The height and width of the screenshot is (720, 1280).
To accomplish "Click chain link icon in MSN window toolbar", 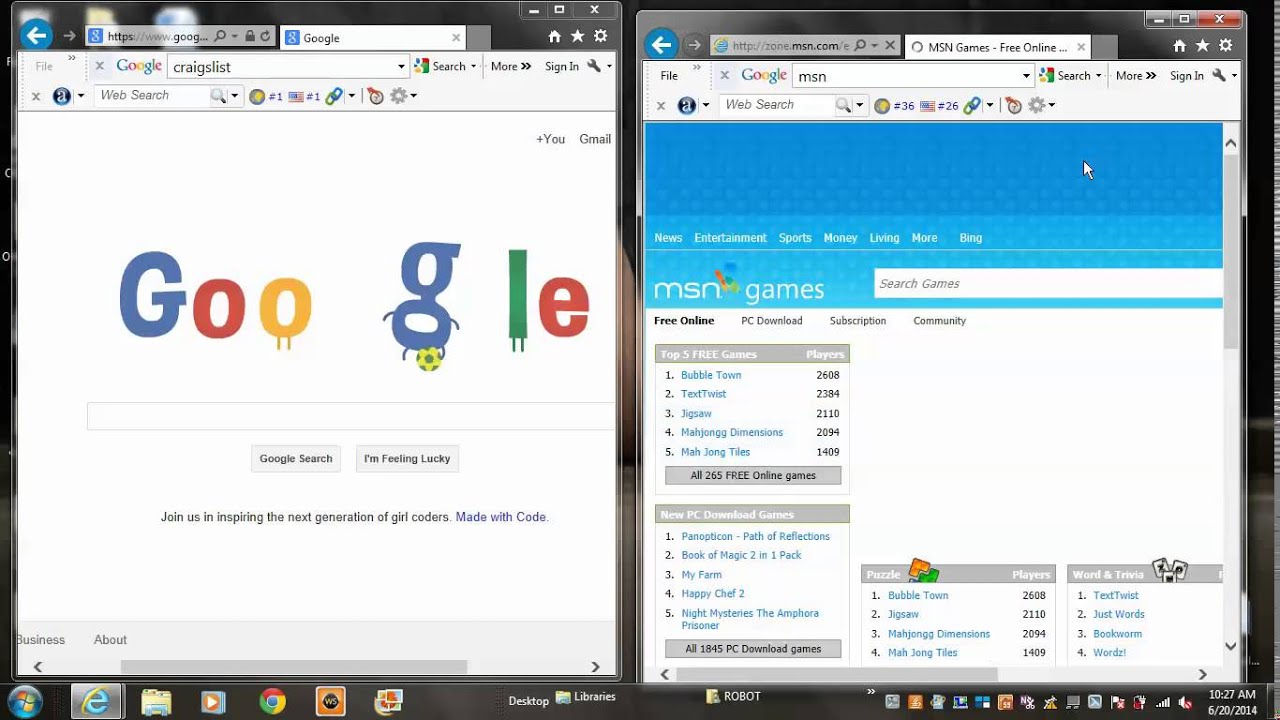I will click(971, 105).
